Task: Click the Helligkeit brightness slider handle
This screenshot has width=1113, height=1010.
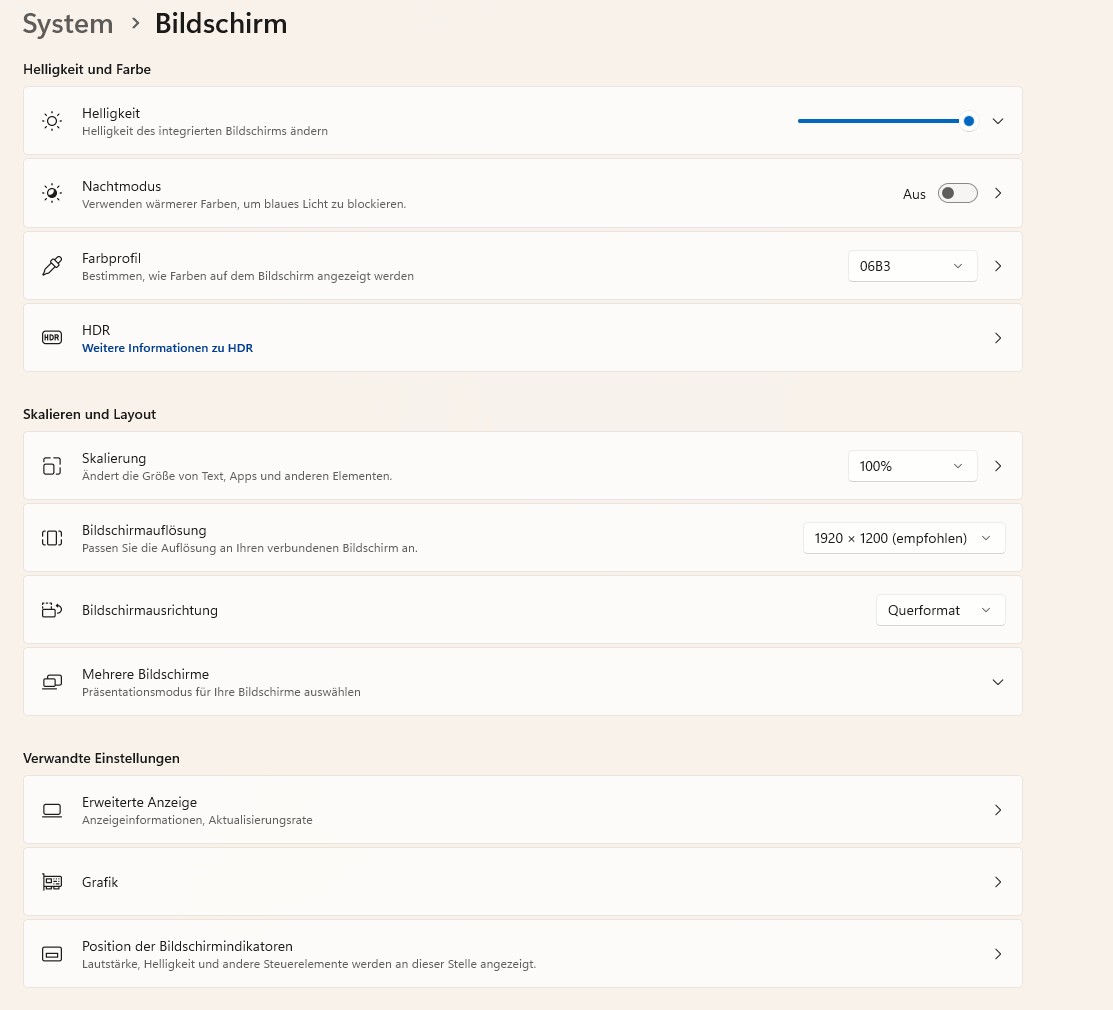Action: click(968, 121)
